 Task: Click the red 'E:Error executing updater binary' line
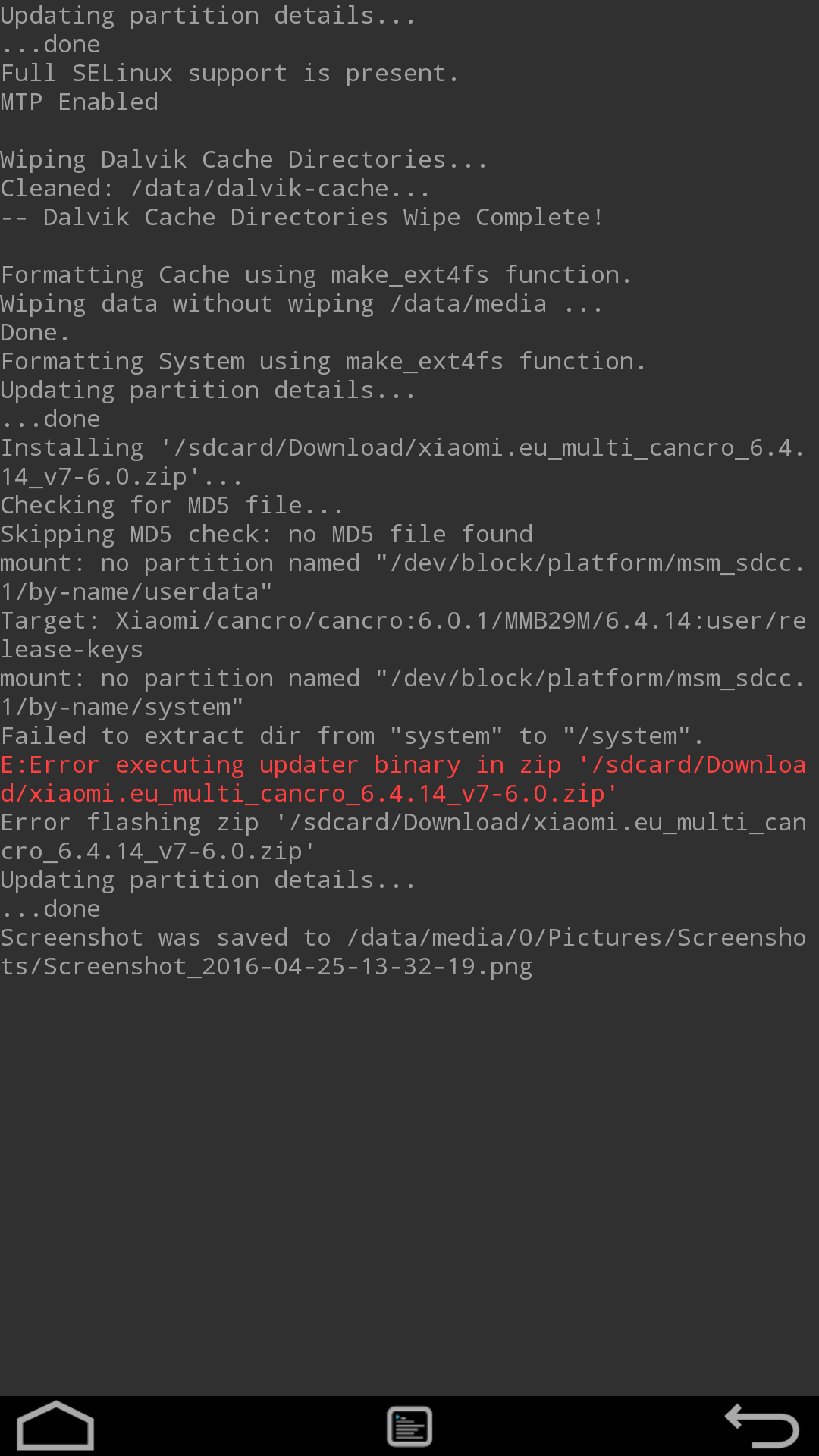click(402, 779)
